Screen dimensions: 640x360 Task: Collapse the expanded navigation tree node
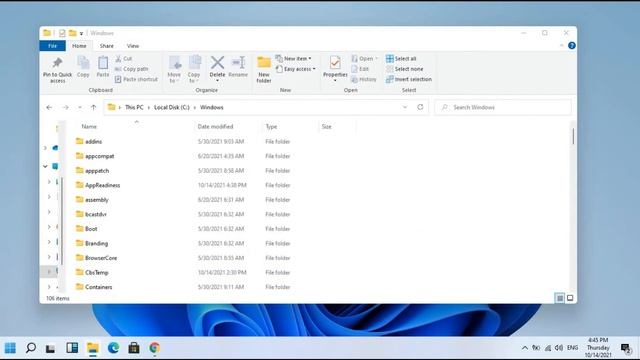pyautogui.click(x=45, y=167)
